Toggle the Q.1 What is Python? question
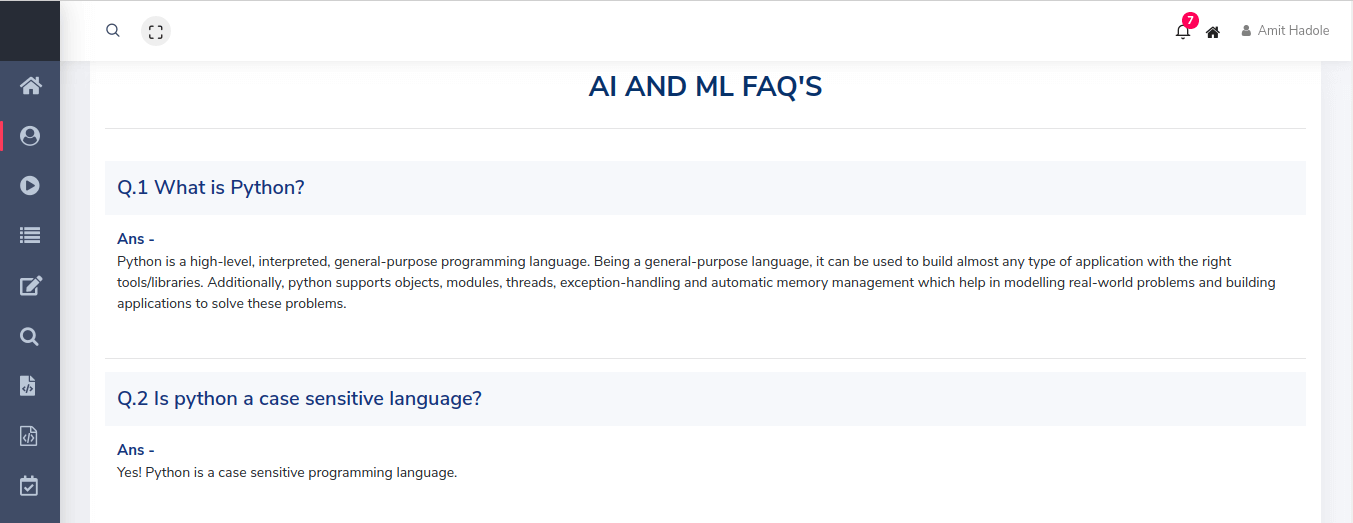 [705, 188]
